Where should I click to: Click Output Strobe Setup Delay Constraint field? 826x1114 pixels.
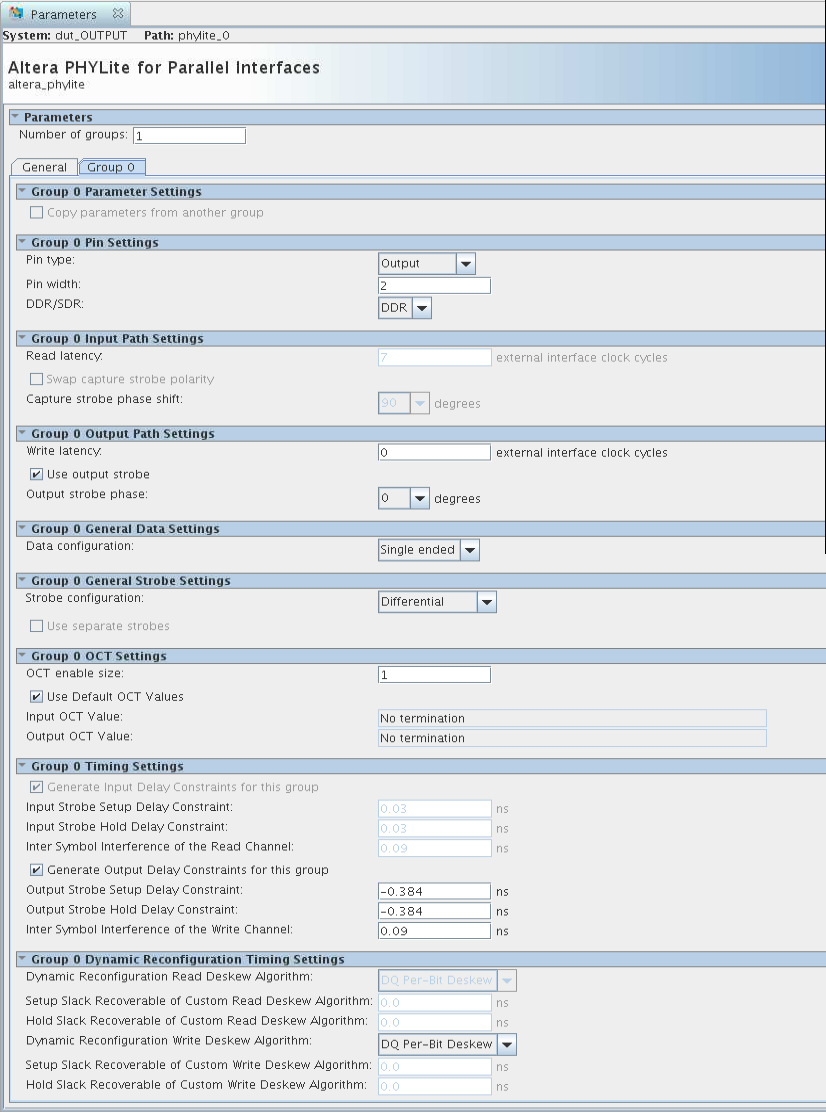434,891
